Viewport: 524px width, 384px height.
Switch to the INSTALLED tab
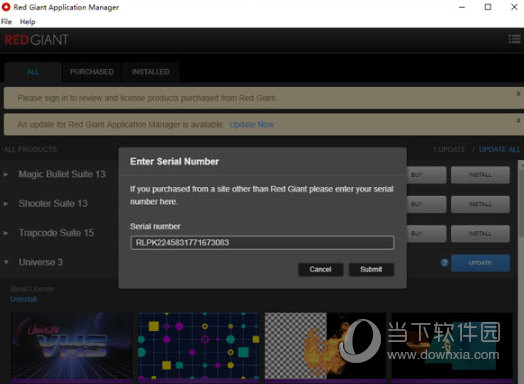coord(150,72)
